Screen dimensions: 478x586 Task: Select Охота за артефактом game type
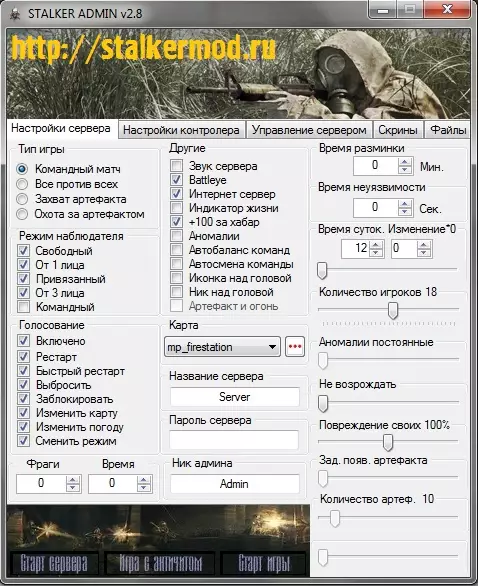22,214
